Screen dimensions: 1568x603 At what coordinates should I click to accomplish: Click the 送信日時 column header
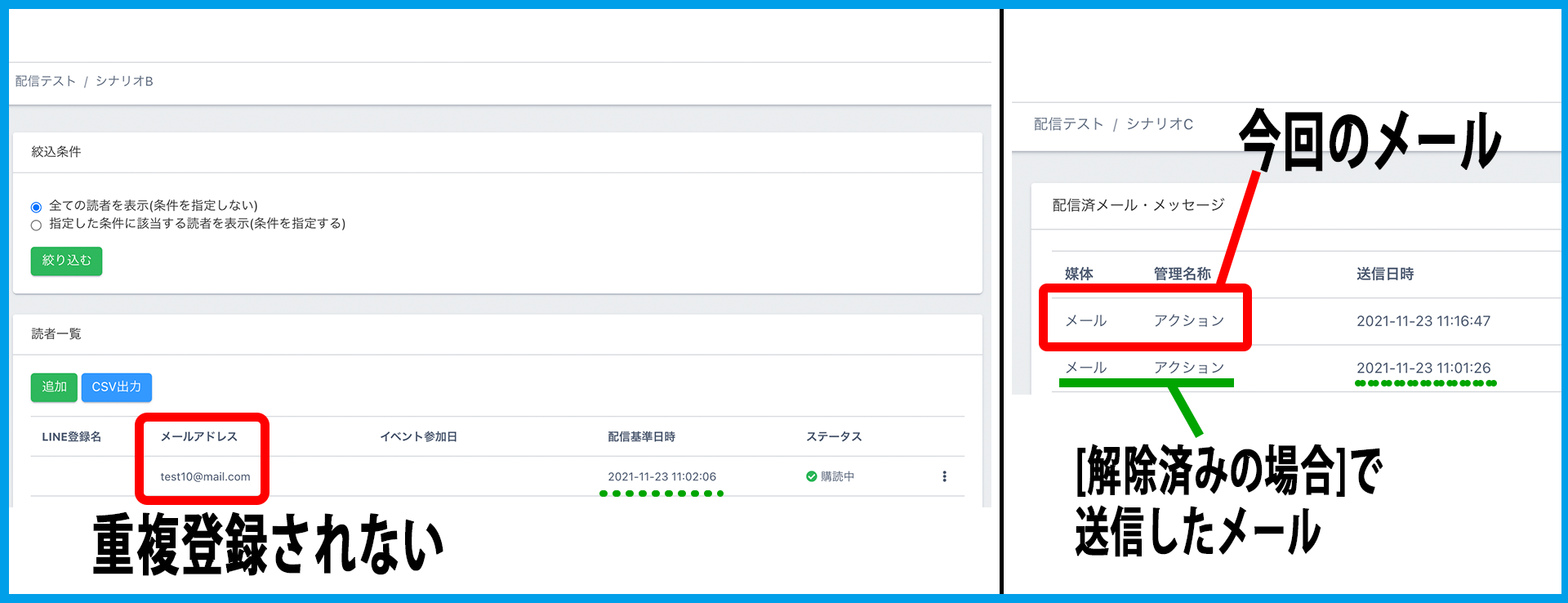1385,275
